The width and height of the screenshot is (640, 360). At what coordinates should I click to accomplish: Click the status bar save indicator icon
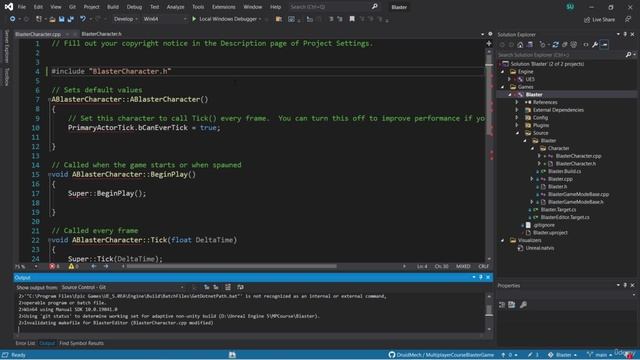pyautogui.click(x=232, y=355)
